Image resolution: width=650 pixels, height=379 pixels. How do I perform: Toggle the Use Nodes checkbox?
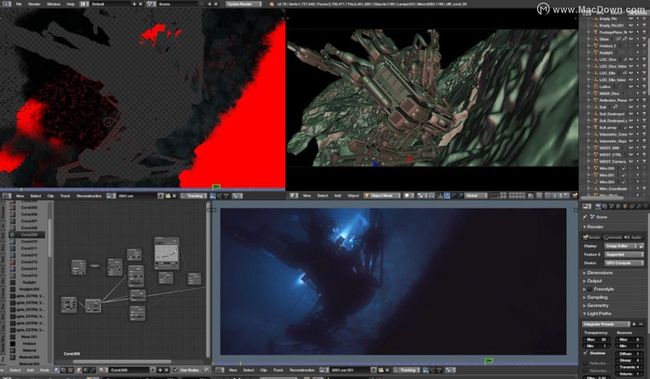(176, 370)
